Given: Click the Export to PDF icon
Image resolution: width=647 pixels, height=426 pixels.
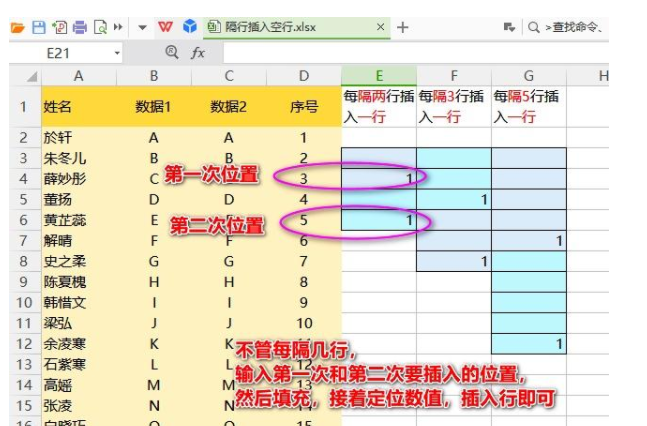Looking at the screenshot, I should pyautogui.click(x=59, y=28).
